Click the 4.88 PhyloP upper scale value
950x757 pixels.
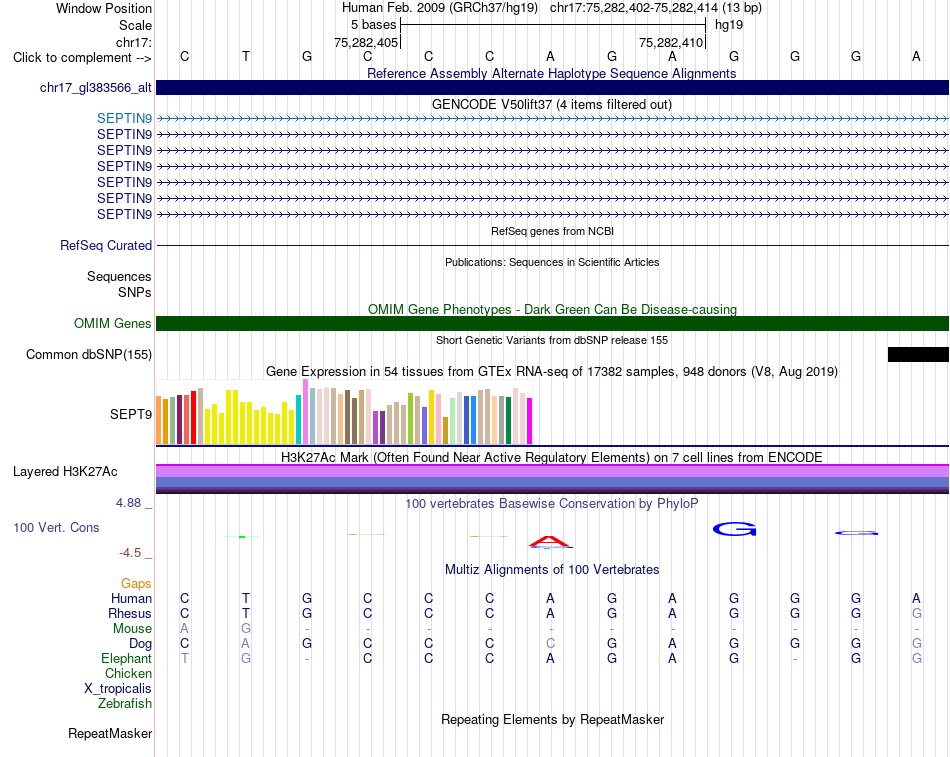(128, 502)
